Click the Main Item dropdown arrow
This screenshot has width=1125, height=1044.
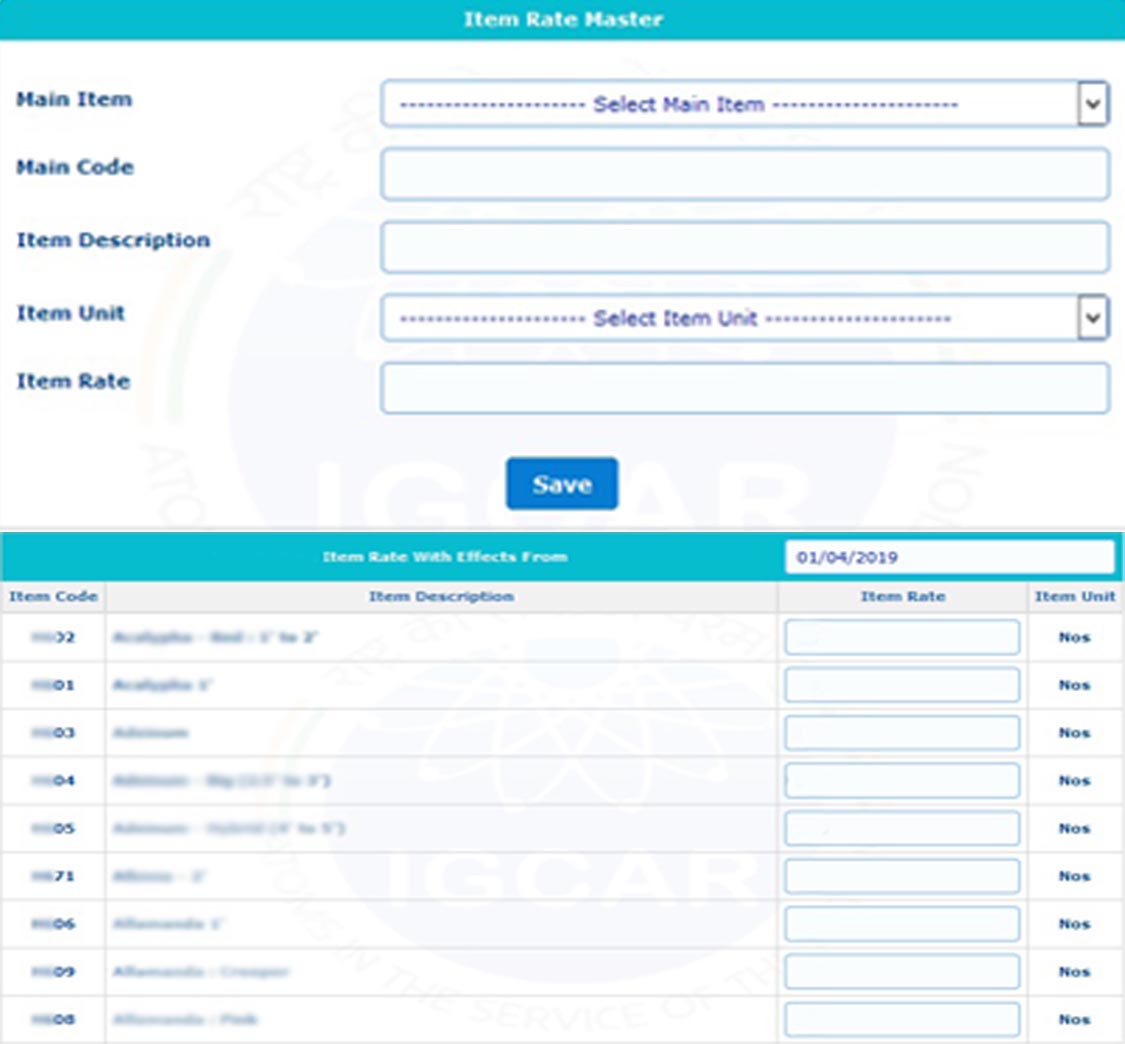[x=1093, y=104]
